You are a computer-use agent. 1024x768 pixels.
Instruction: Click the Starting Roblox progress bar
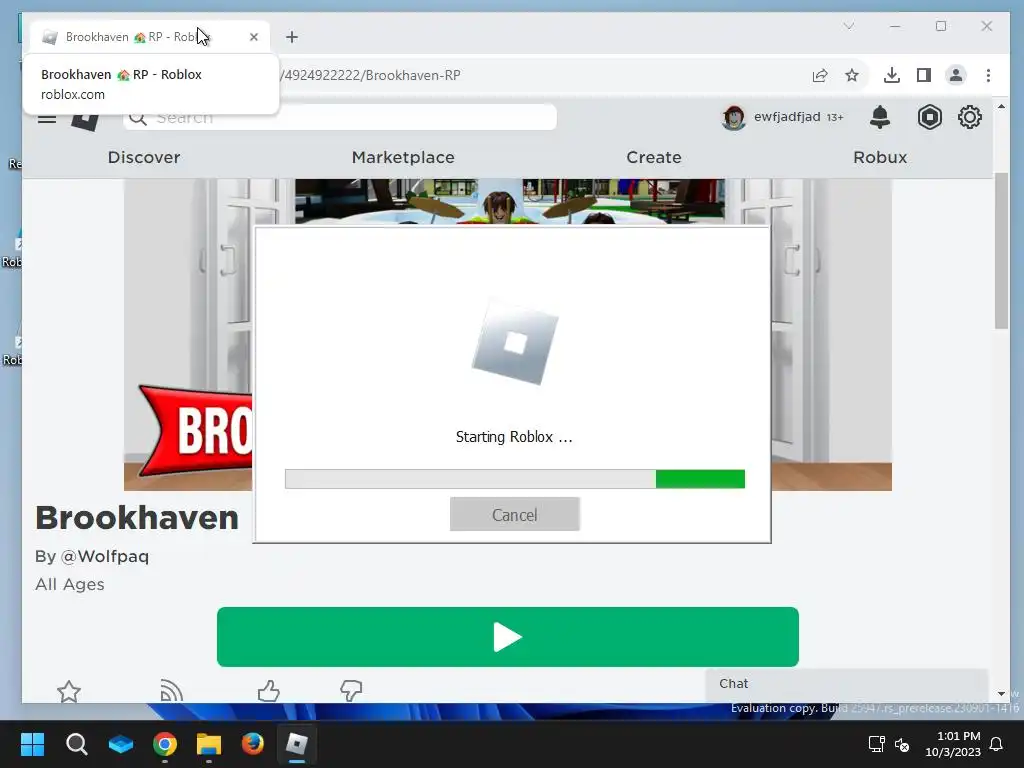tap(515, 479)
